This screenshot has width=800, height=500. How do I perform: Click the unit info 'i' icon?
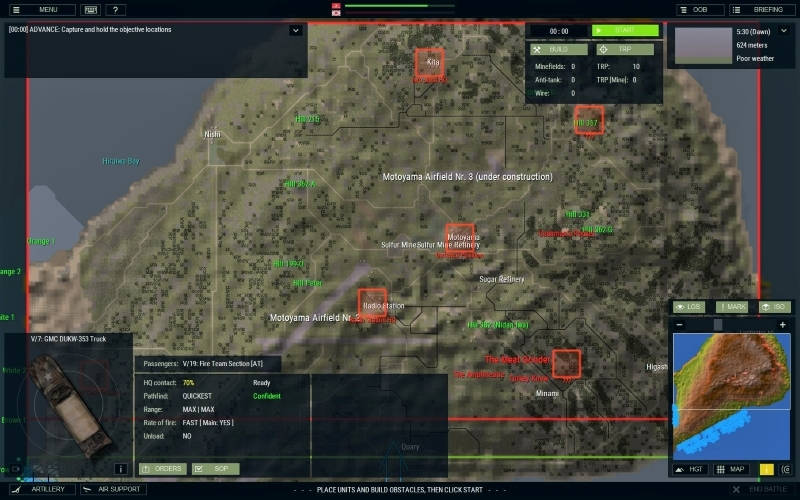pos(120,469)
